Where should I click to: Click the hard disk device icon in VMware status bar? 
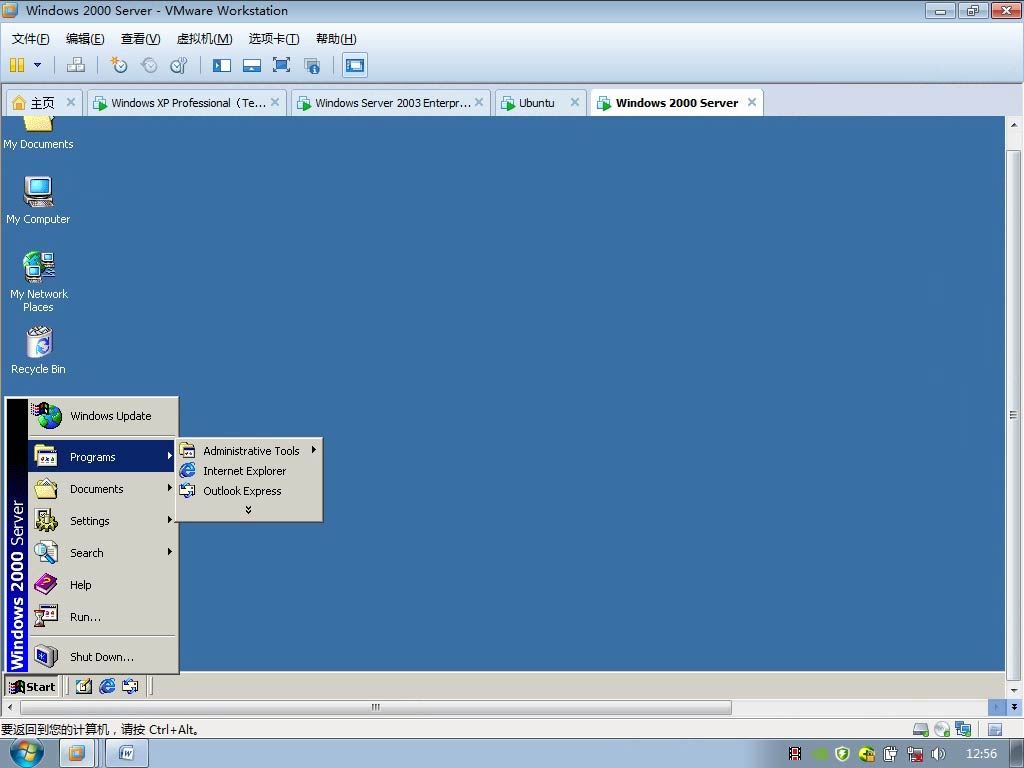(x=921, y=729)
